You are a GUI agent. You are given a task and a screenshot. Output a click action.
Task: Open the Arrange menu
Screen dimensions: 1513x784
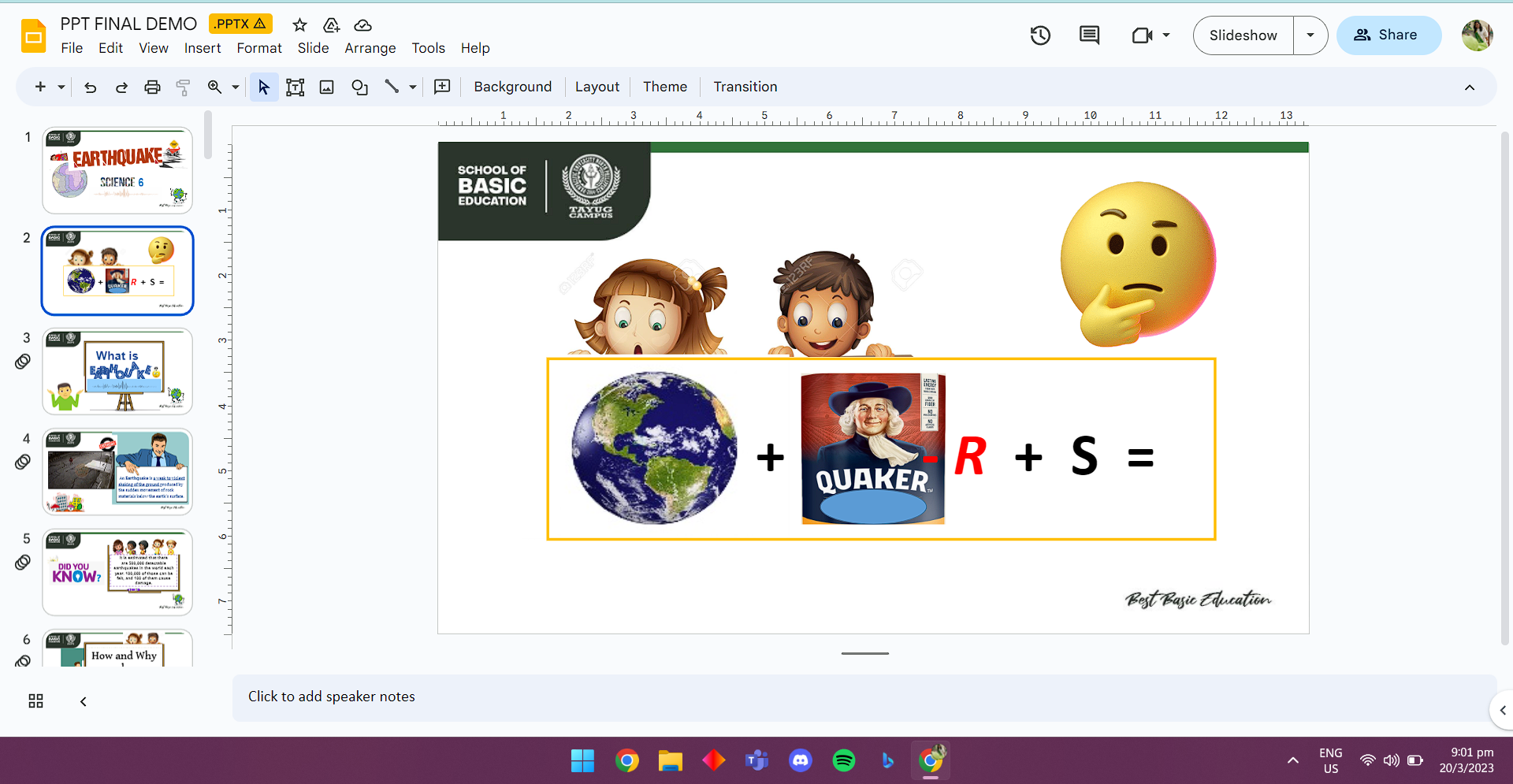(370, 48)
